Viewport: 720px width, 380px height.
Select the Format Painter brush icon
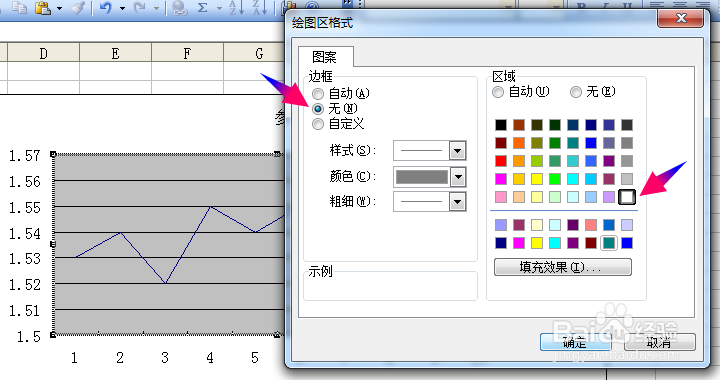point(78,7)
